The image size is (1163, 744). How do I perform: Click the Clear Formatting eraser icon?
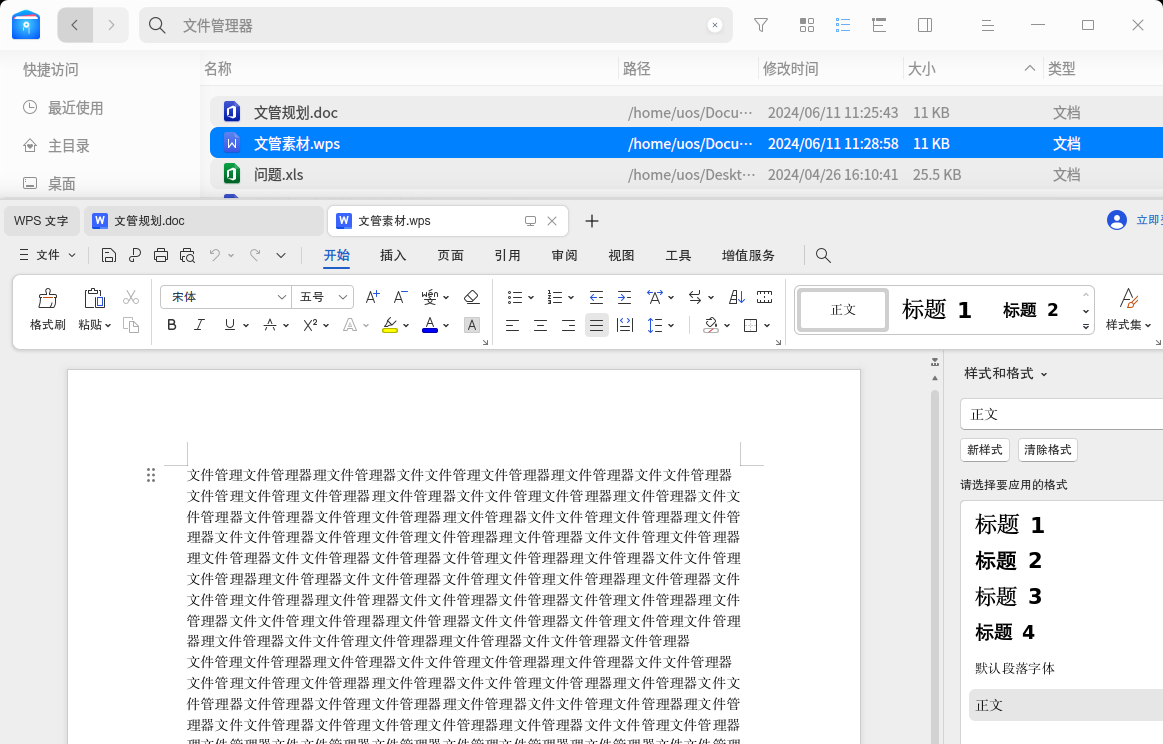click(470, 297)
